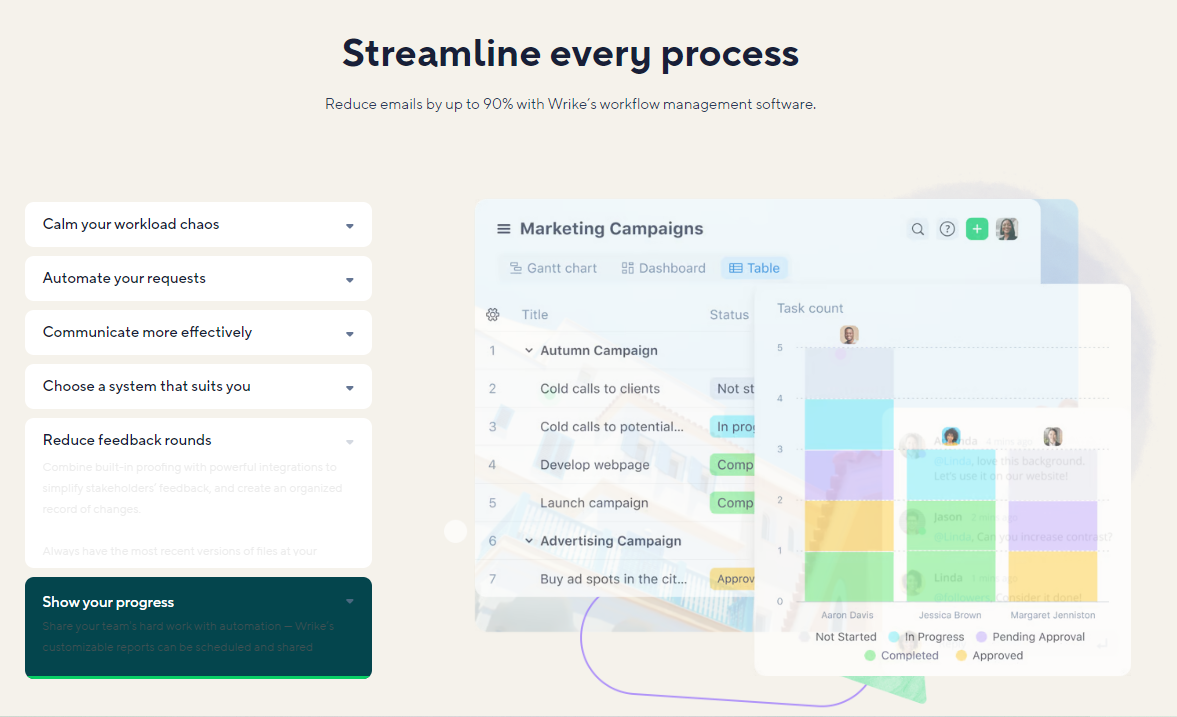Screen dimensions: 1177x717
Task: Click the green plus add button
Action: [x=977, y=229]
